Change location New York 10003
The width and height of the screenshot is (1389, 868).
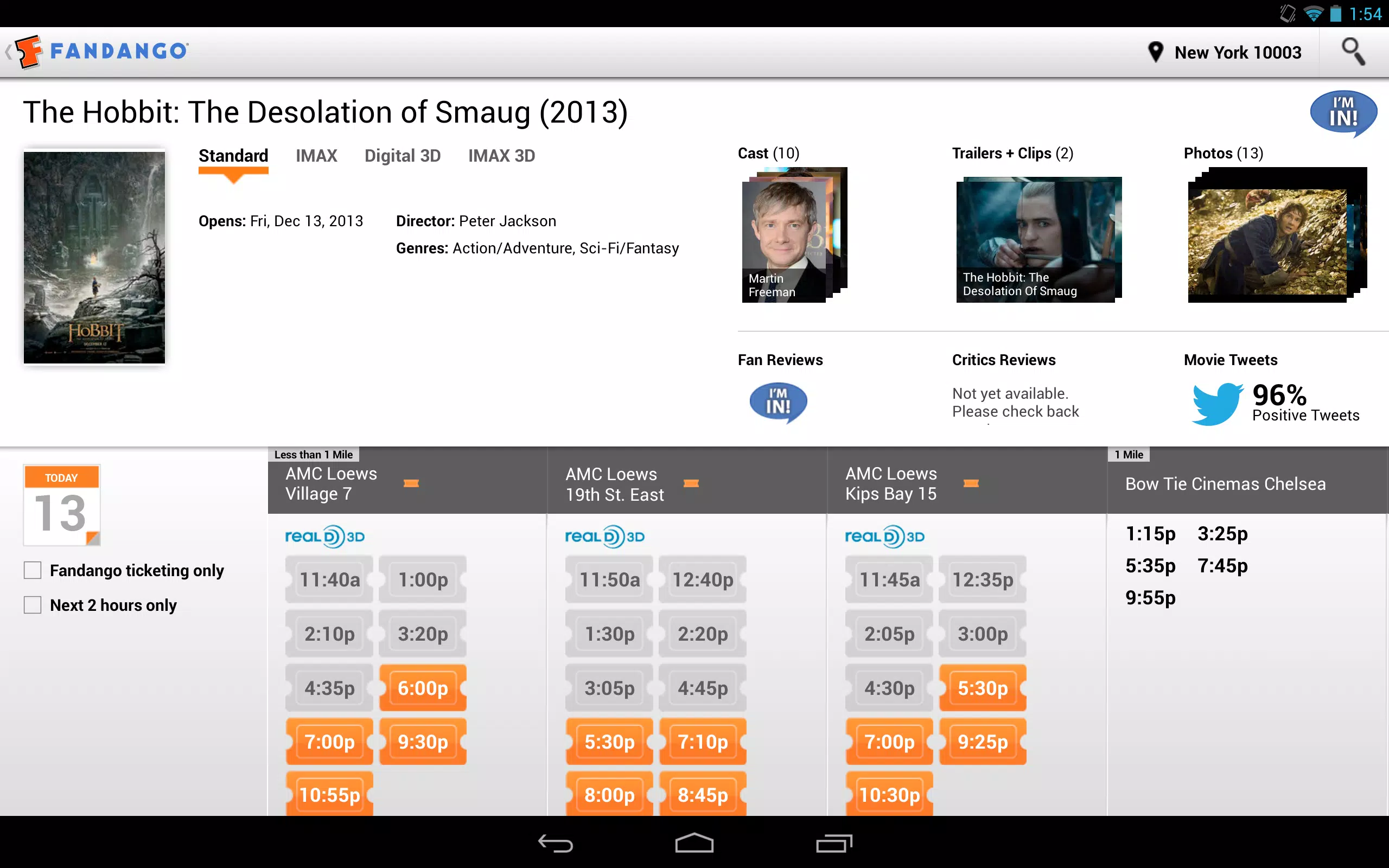coord(1238,52)
